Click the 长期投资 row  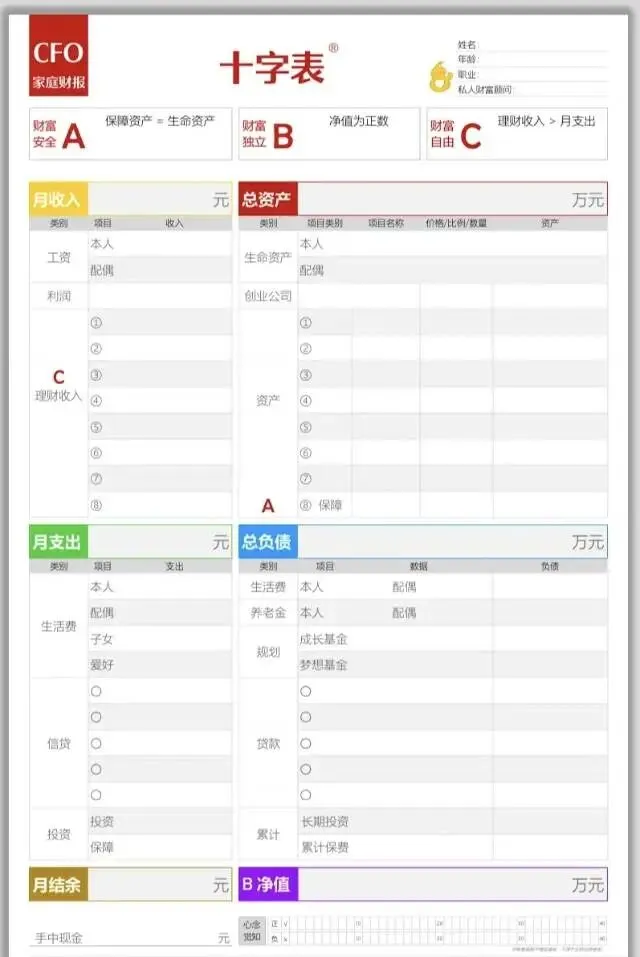[x=452, y=822]
